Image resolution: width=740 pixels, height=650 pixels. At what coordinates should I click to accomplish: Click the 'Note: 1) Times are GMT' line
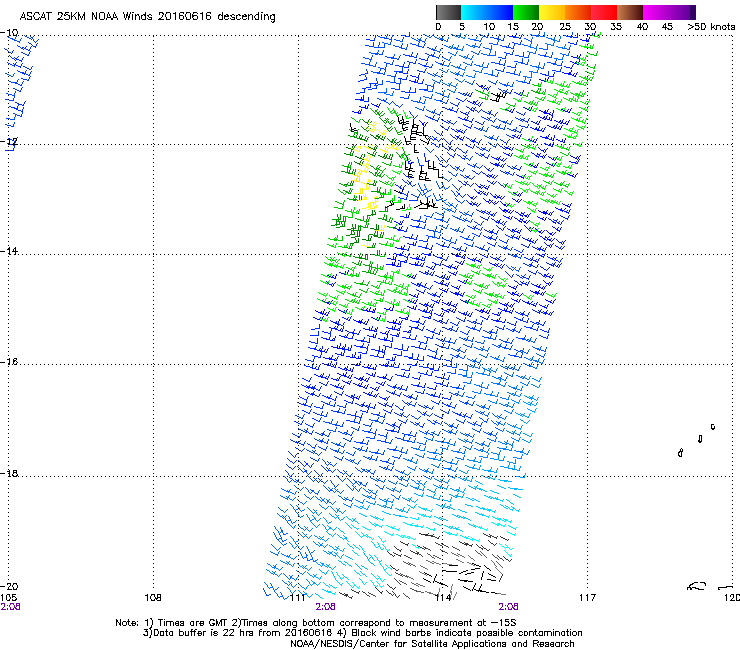click(316, 623)
